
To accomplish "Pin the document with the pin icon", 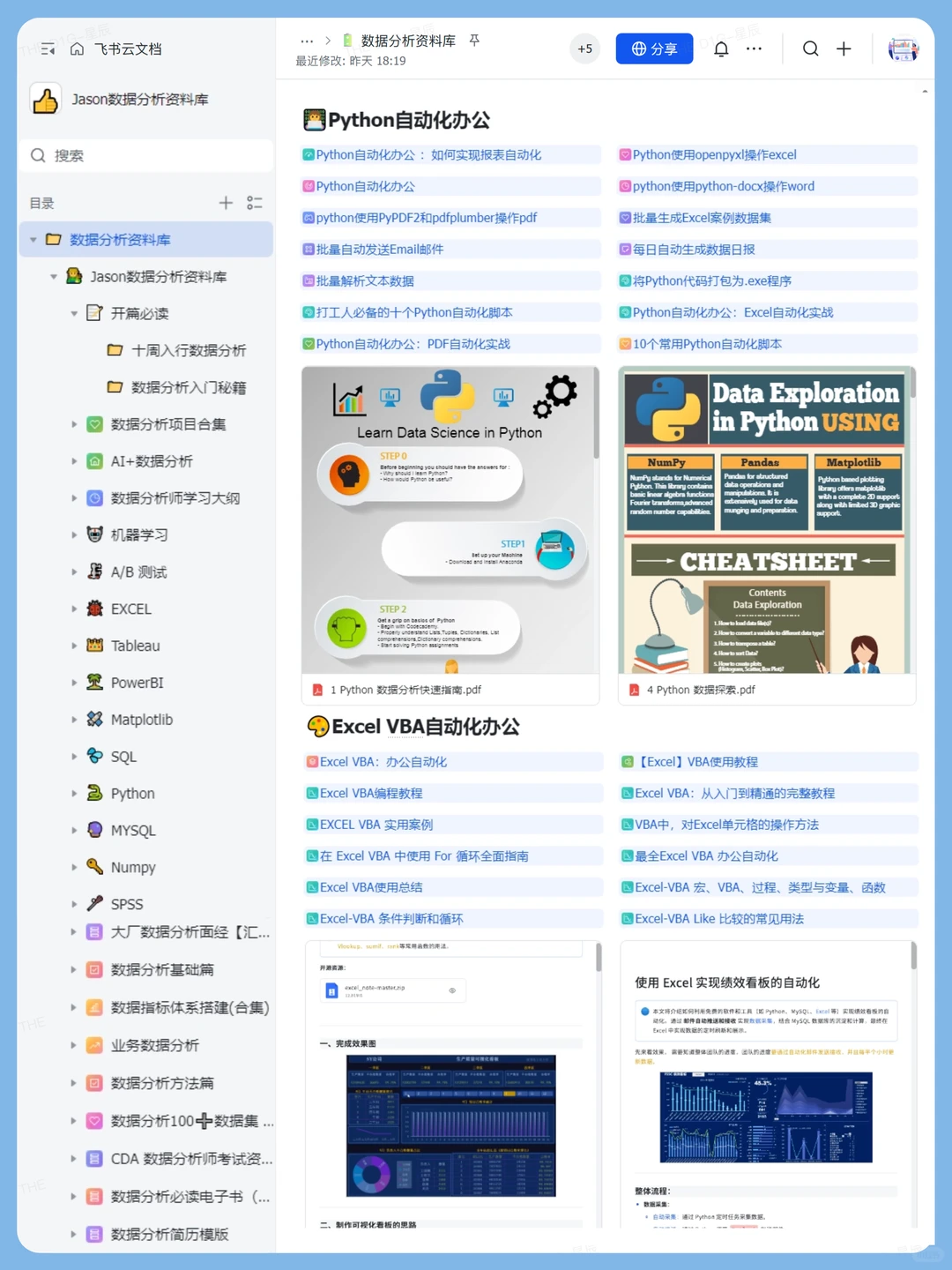I will [x=474, y=41].
